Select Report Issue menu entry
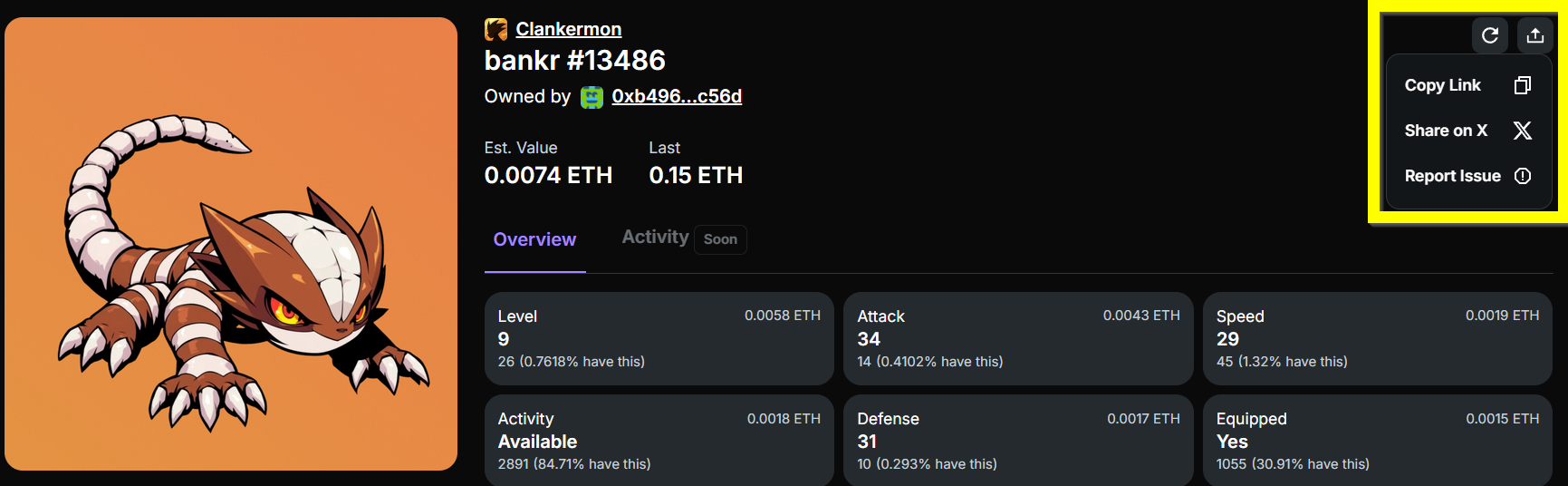 point(1452,176)
